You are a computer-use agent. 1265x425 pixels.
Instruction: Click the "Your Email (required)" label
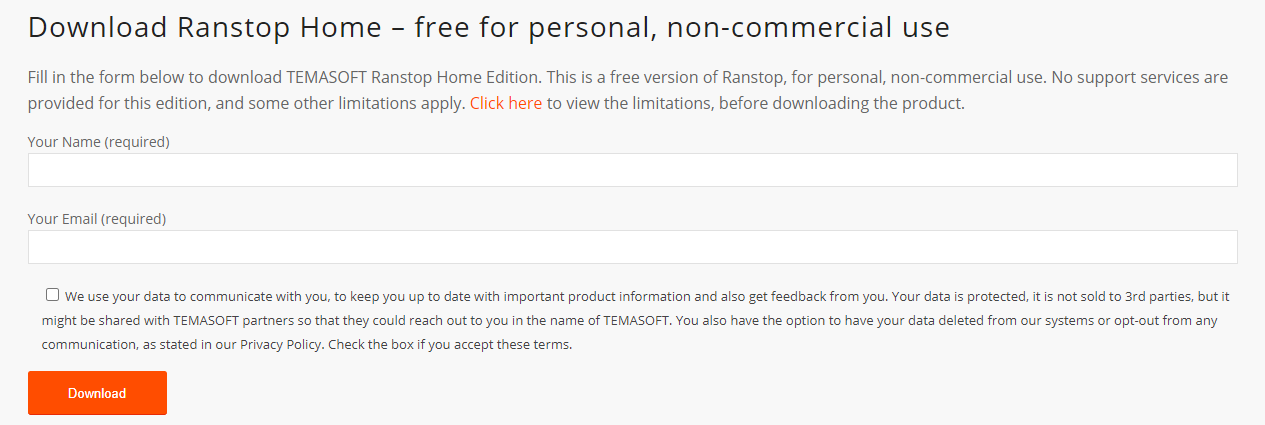coord(96,219)
